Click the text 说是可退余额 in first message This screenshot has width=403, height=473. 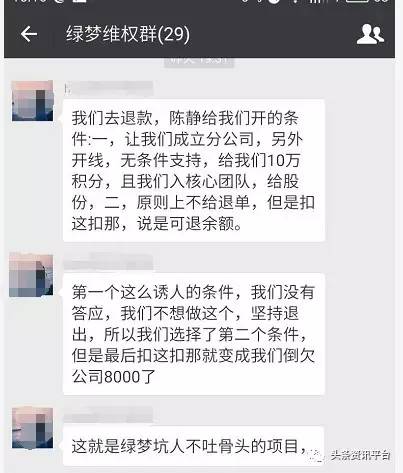(x=189, y=224)
